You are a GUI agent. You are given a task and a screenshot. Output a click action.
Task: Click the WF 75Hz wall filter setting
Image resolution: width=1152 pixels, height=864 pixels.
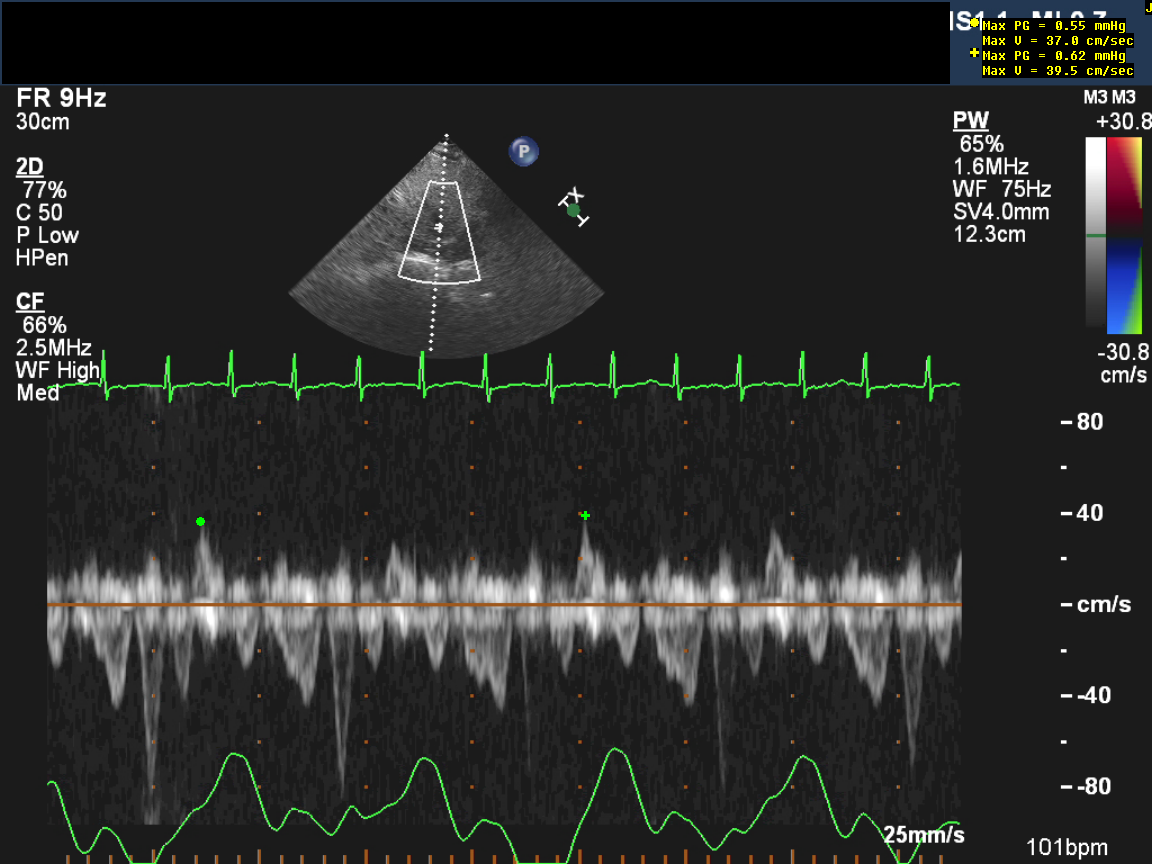point(1003,189)
